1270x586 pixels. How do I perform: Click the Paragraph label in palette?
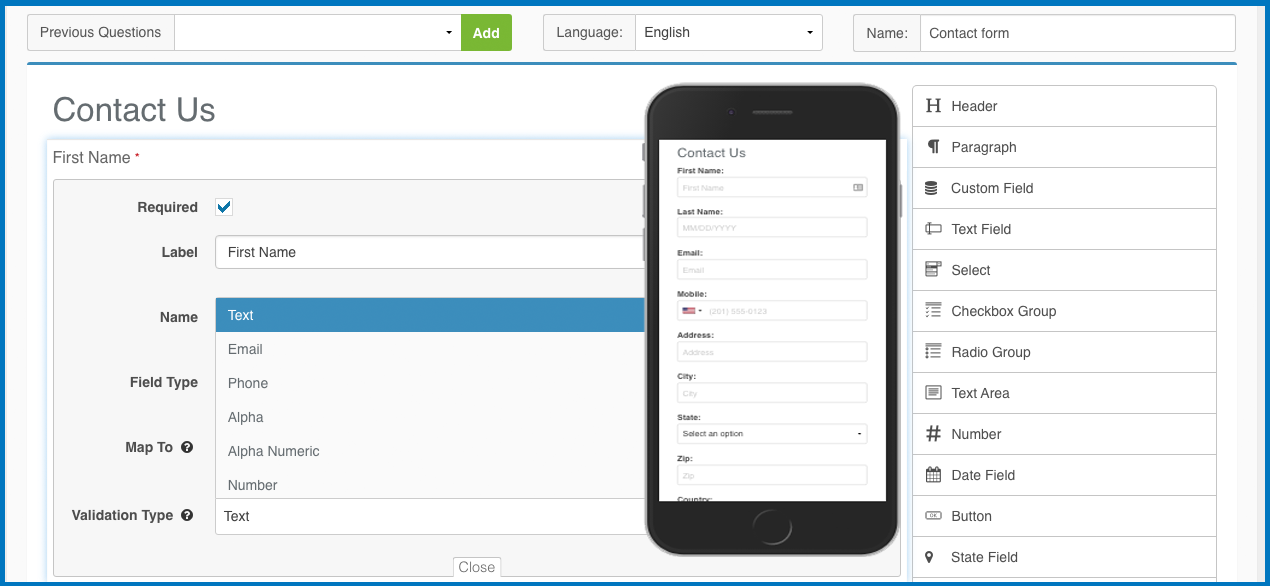[x=984, y=147]
